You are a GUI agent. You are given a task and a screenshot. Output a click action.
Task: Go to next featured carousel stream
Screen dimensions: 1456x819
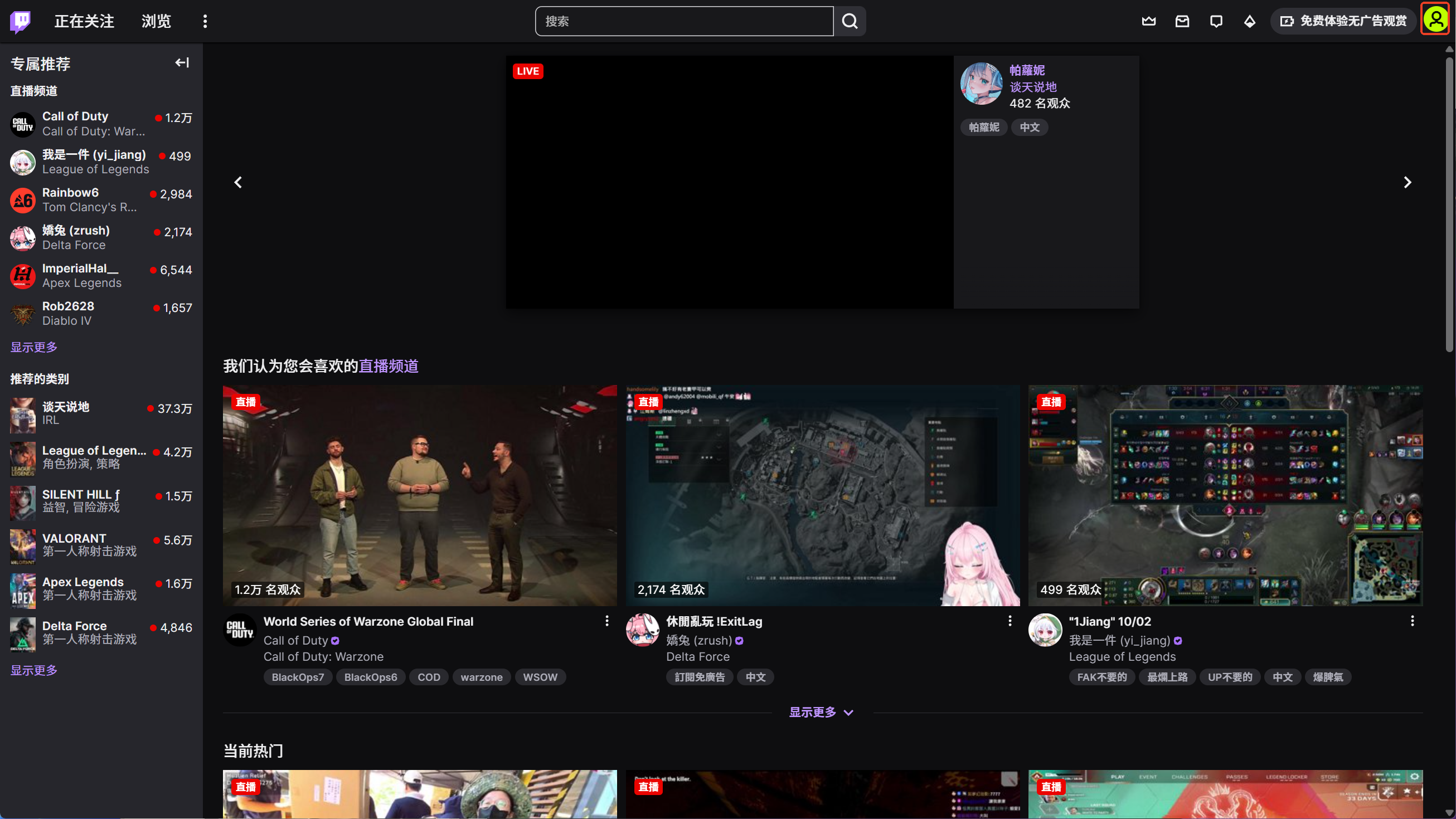(x=1407, y=182)
